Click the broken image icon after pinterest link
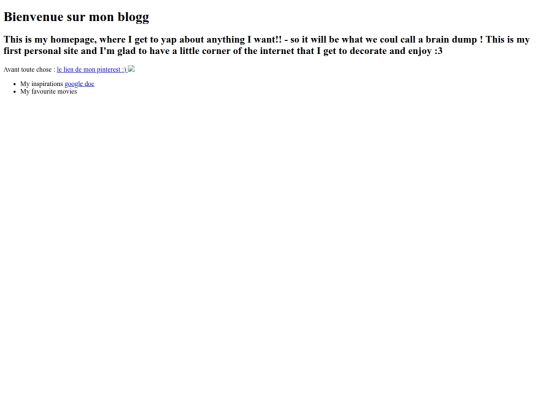This screenshot has height=405, width=540. click(x=131, y=69)
